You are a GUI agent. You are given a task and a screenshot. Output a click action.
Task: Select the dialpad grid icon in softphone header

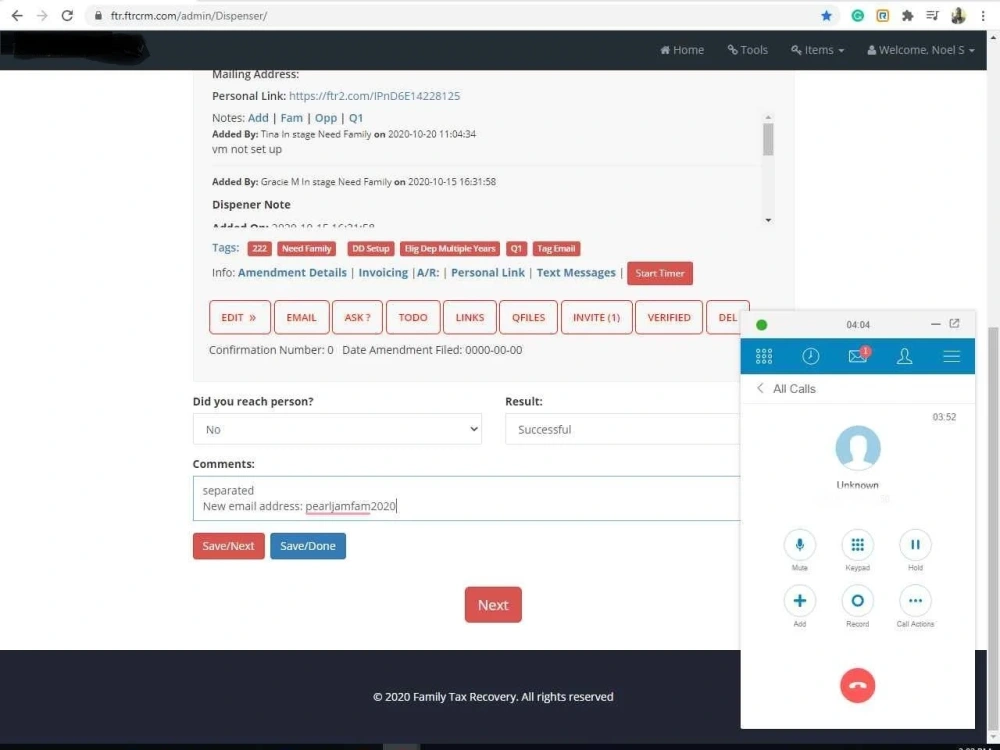pos(764,355)
